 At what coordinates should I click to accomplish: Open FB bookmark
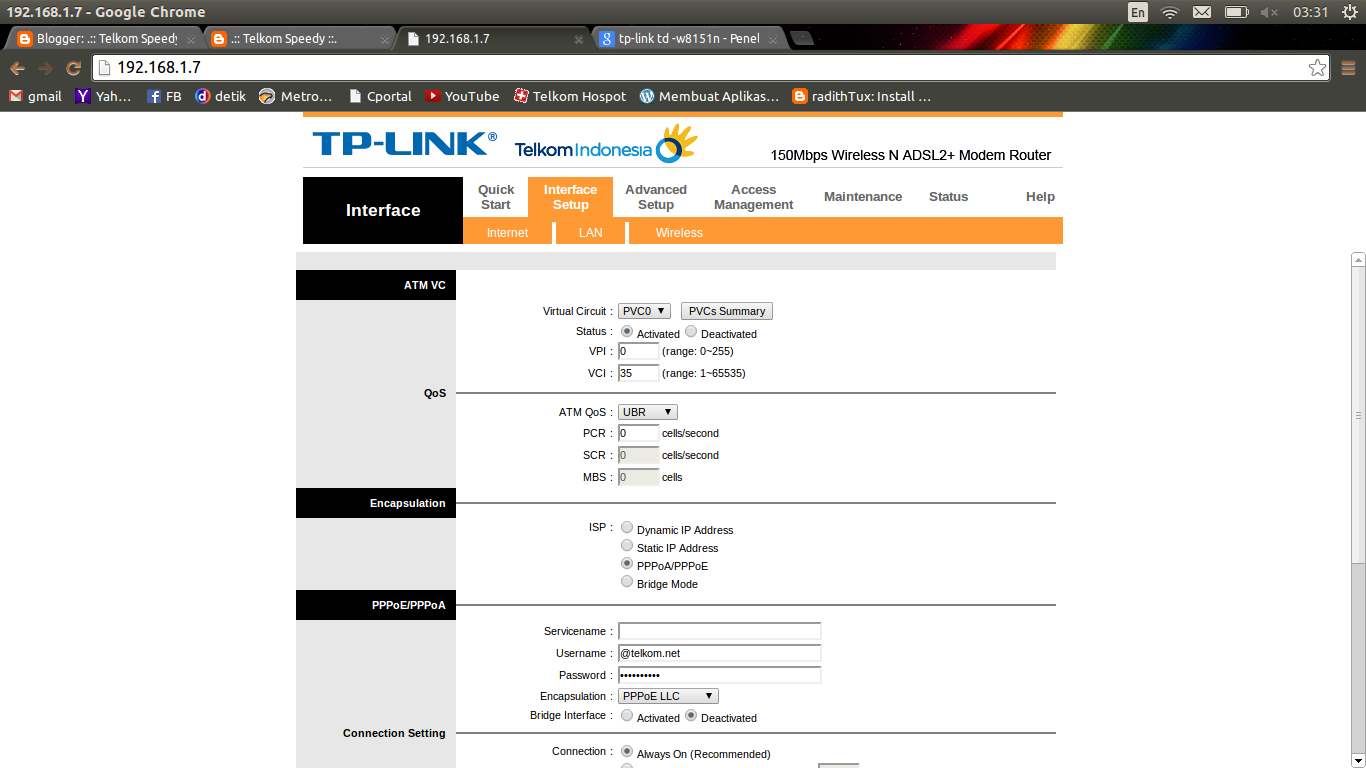[x=164, y=96]
